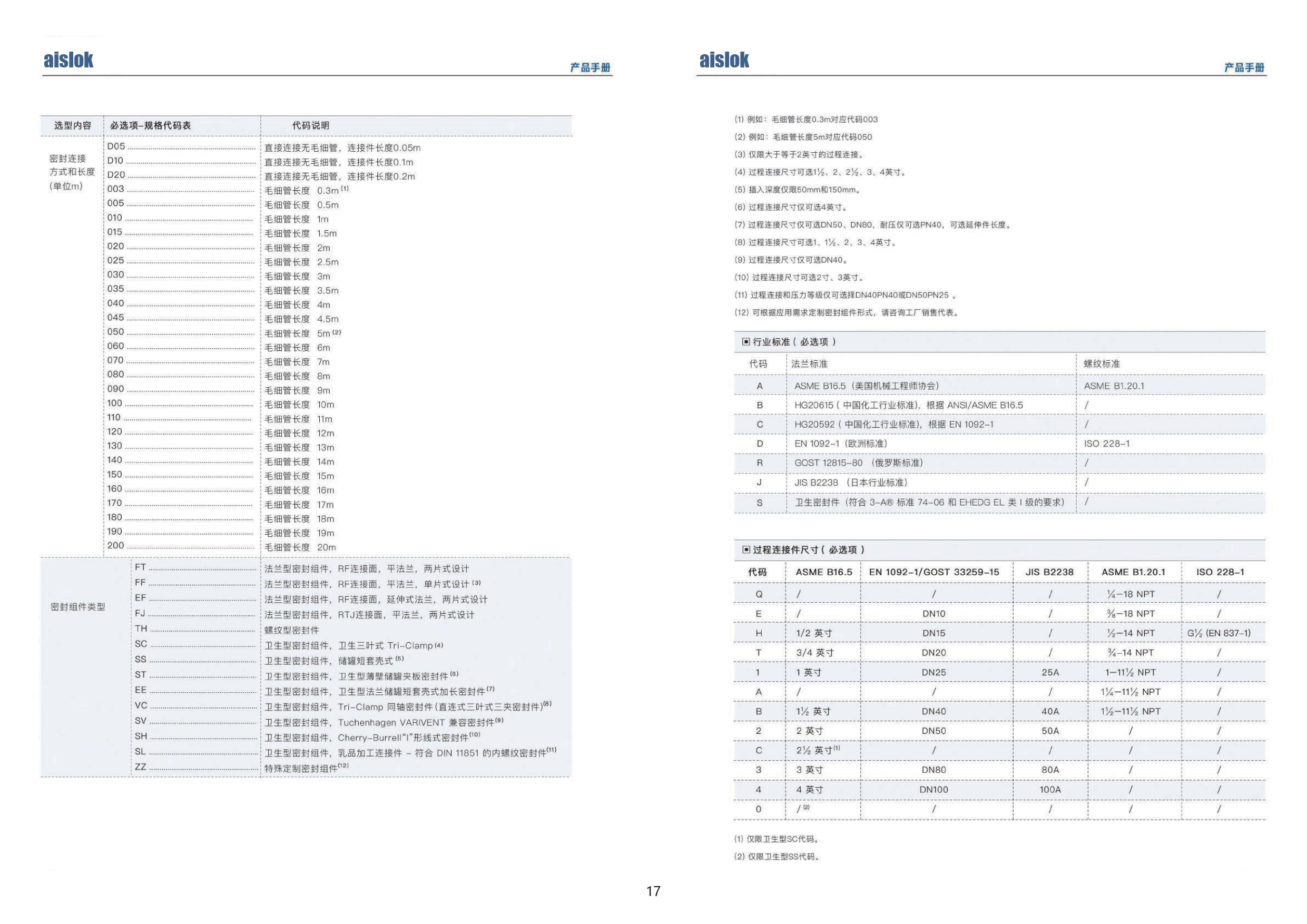The image size is (1307, 924).
Task: Select the 螺纹标准 column header
Action: point(1102,364)
